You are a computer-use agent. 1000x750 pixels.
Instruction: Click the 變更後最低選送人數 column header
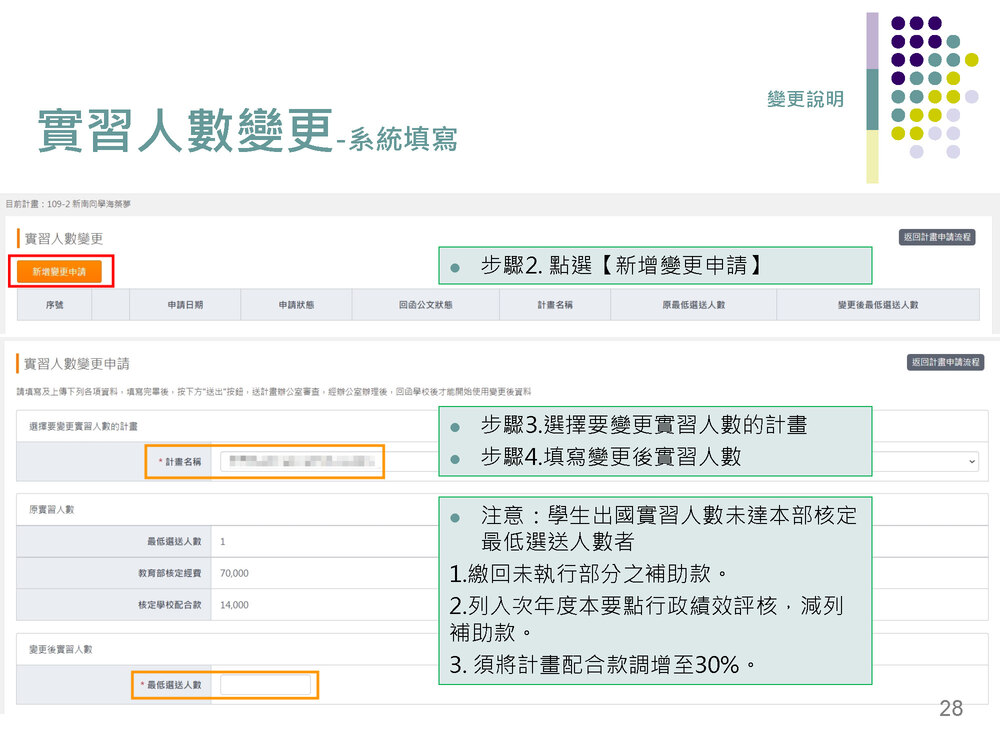coord(877,305)
